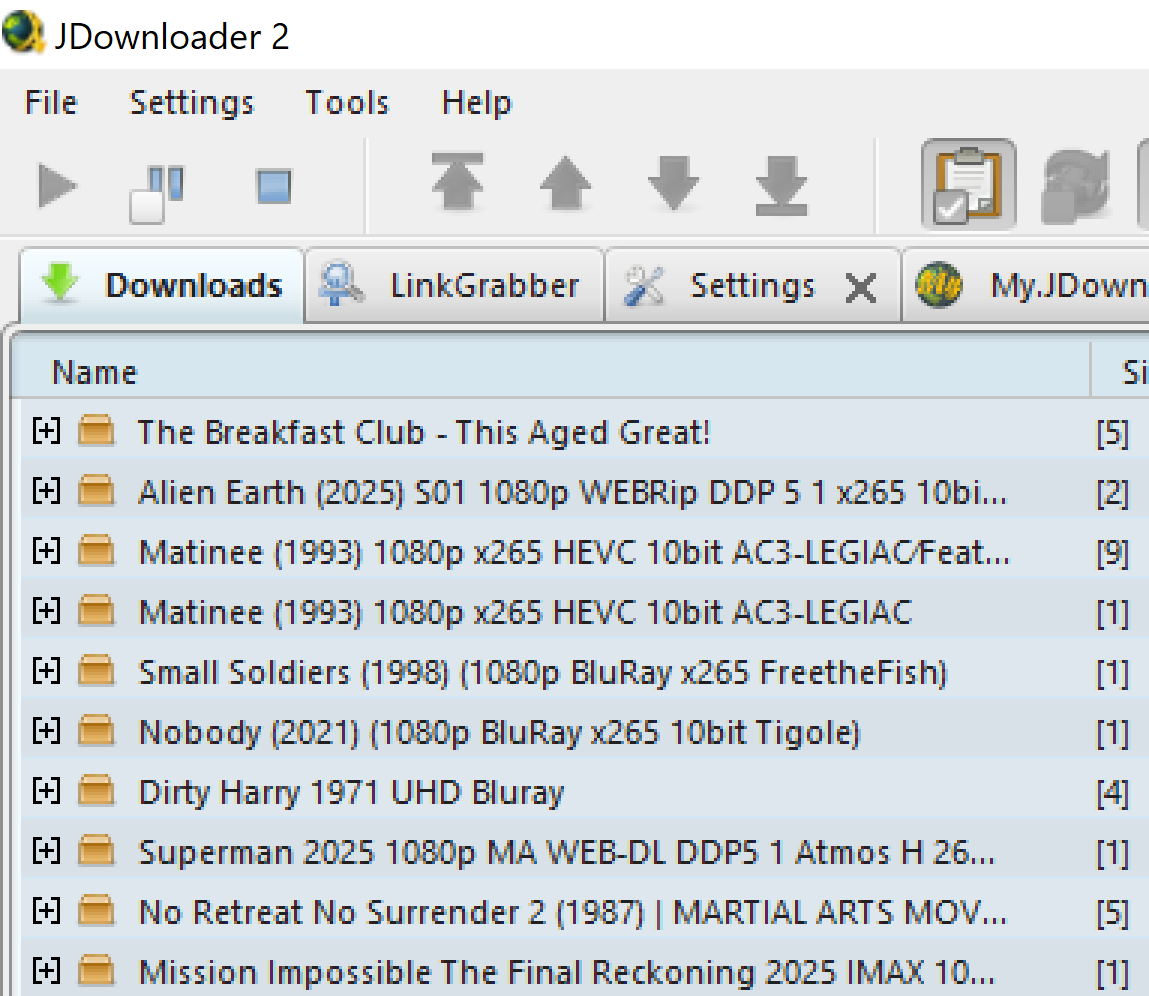Select Mission Impossible The Final Reckoning row name

coord(567,973)
